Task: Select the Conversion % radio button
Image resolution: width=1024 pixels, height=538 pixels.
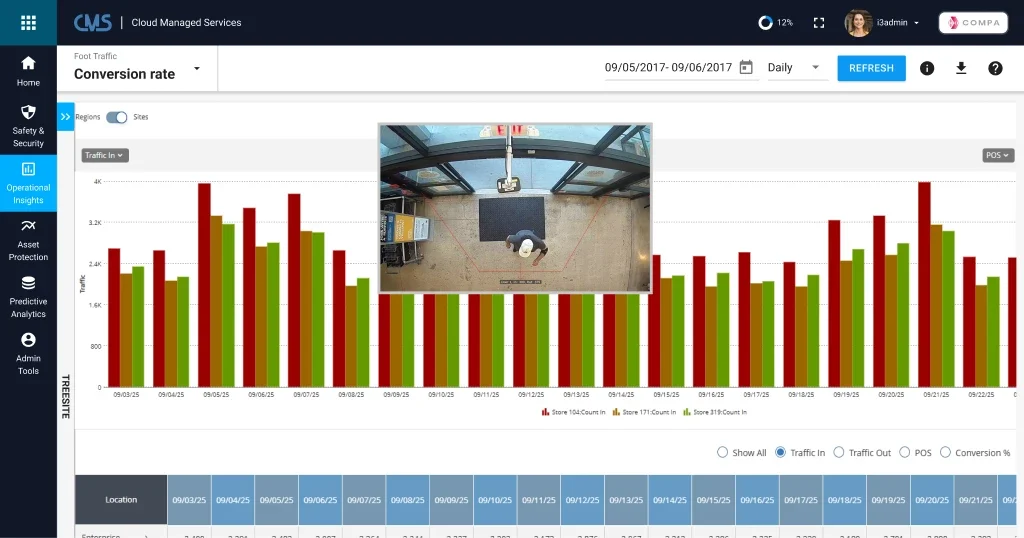Action: [x=946, y=453]
